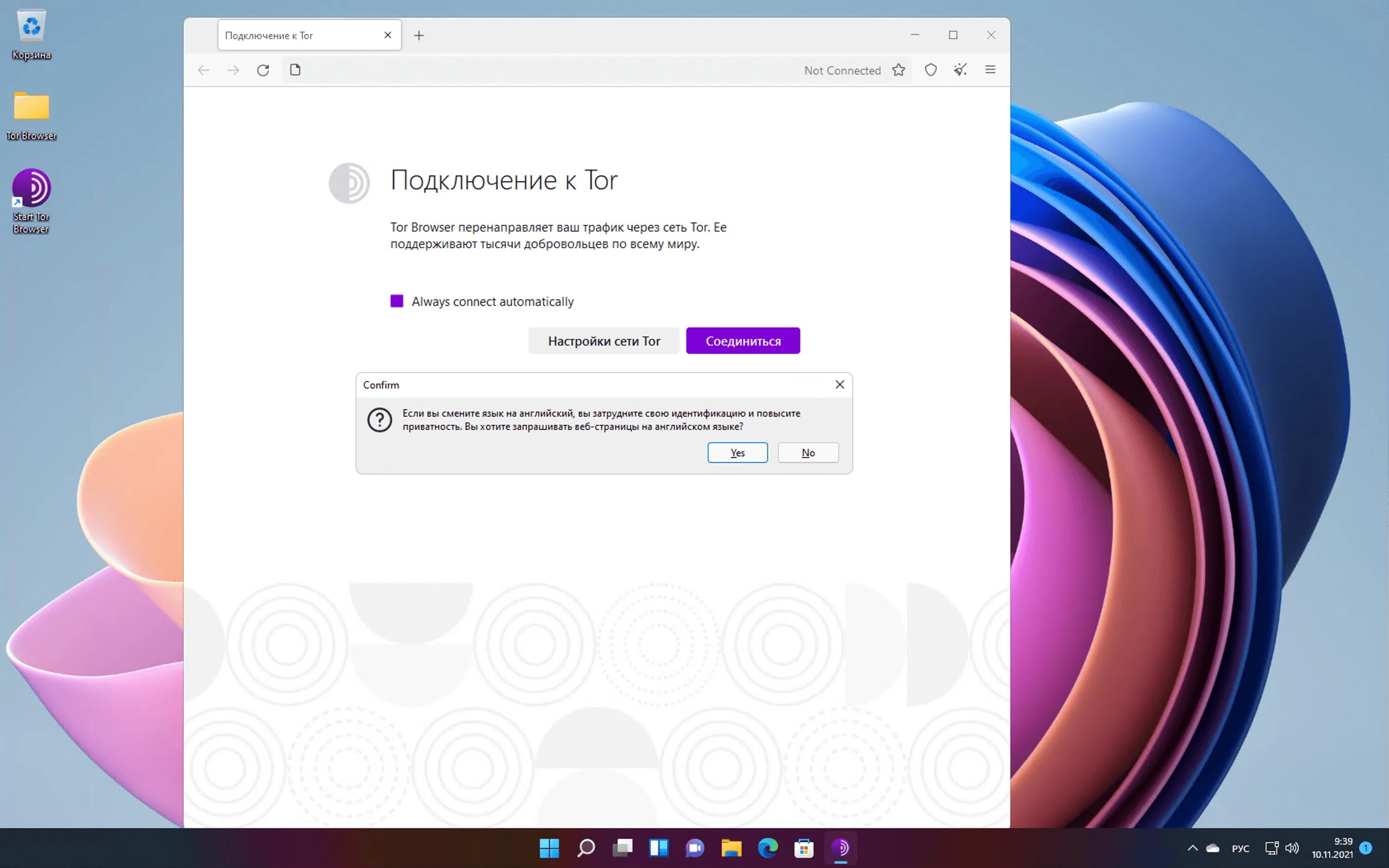The height and width of the screenshot is (868, 1389).
Task: Switch input language РУС indicator
Action: pyautogui.click(x=1240, y=849)
